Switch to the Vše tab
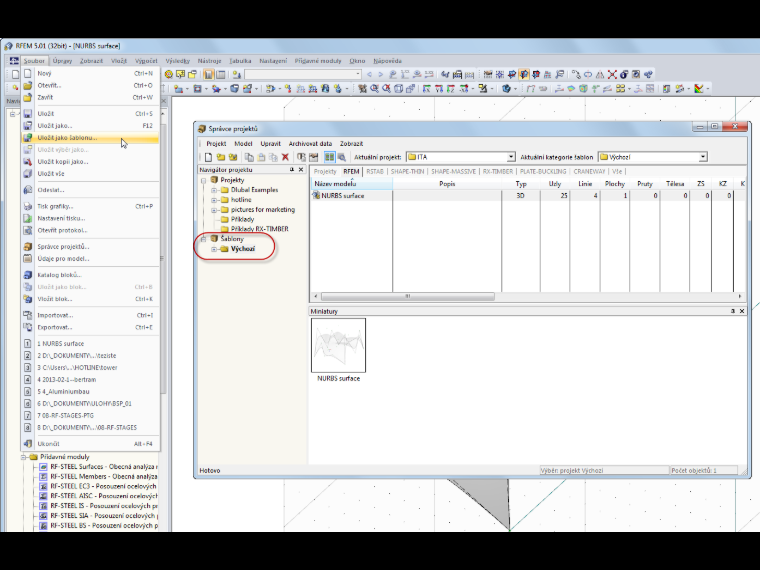 pos(617,171)
